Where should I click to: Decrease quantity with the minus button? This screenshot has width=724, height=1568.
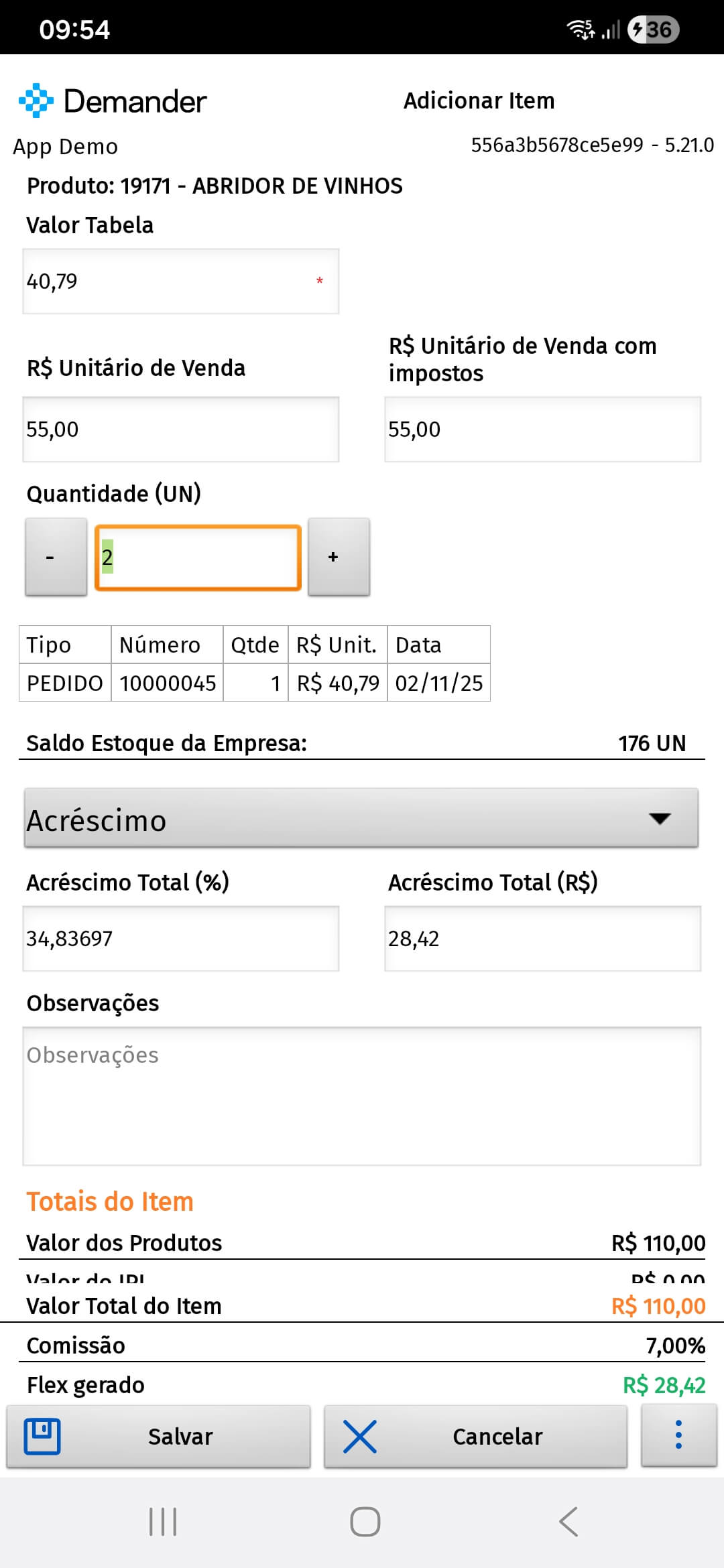[x=56, y=556]
